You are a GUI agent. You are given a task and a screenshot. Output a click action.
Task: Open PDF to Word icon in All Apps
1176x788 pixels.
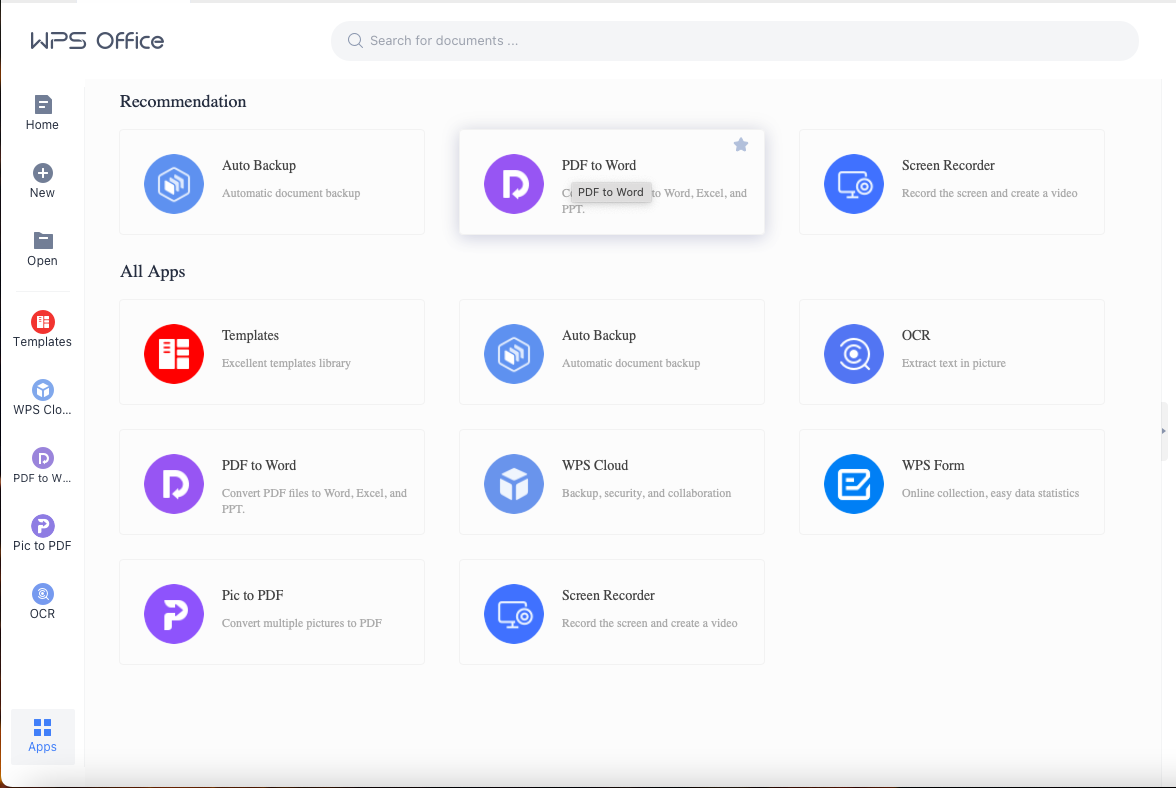coord(174,484)
